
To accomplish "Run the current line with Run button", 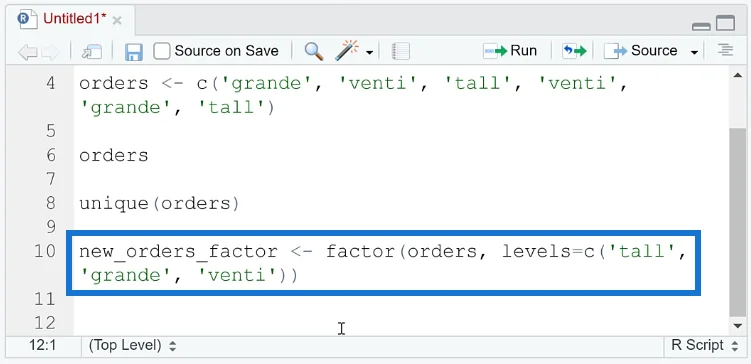I will tap(510, 51).
